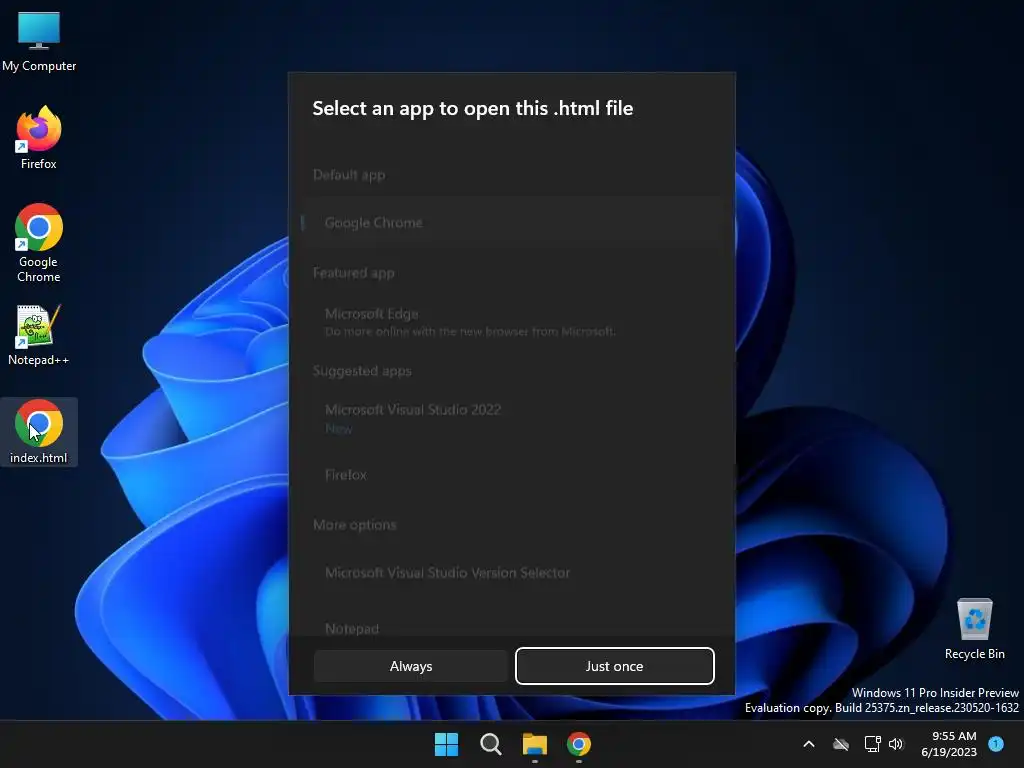Open Google Chrome from taskbar
This screenshot has height=768, width=1024.
pos(579,744)
